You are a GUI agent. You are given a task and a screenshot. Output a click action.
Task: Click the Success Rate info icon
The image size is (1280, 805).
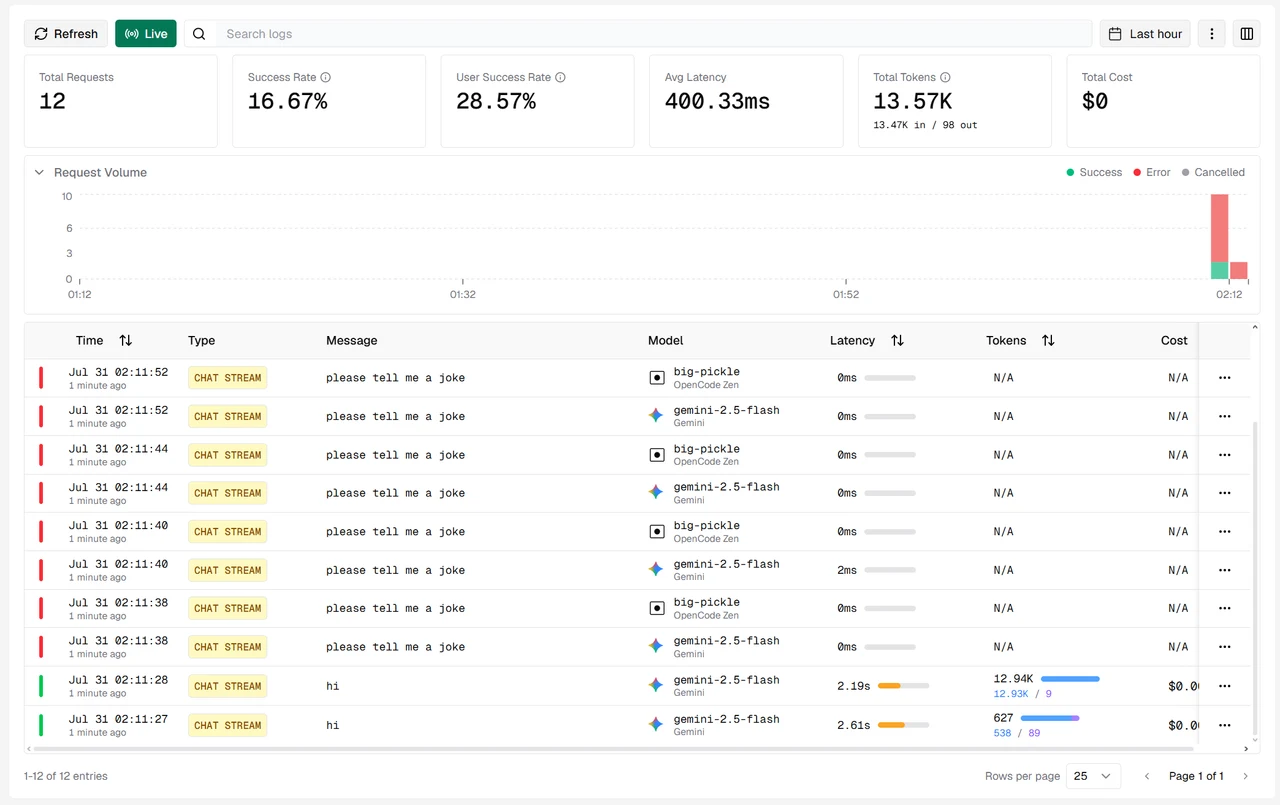coord(326,77)
